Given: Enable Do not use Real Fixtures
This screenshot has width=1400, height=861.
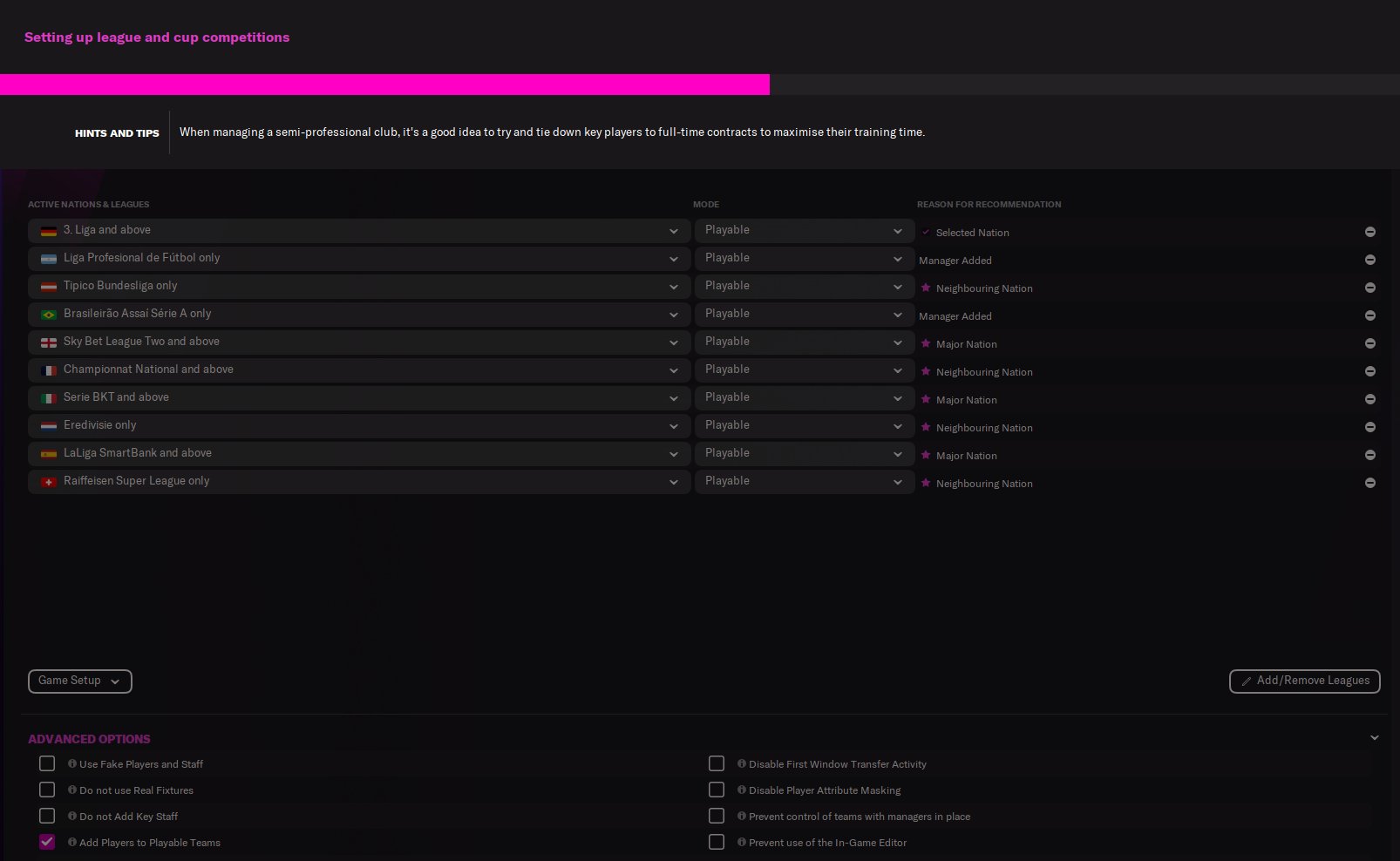Looking at the screenshot, I should [47, 790].
